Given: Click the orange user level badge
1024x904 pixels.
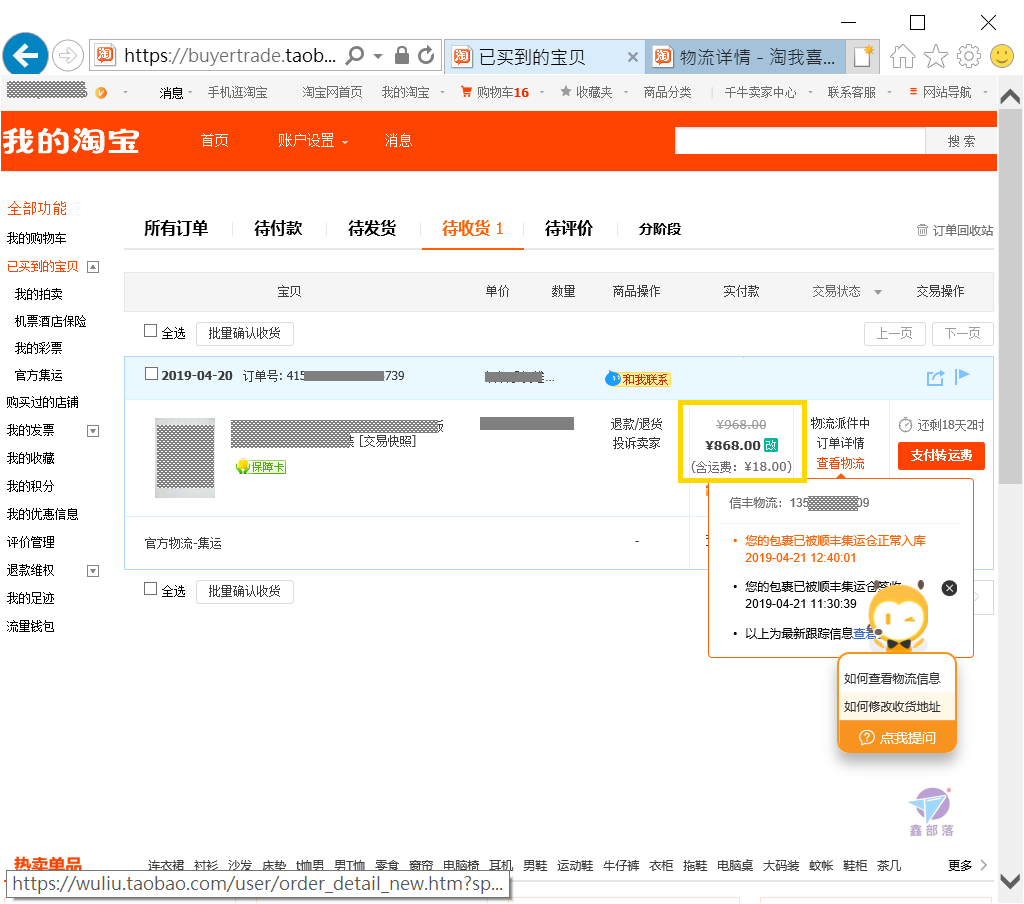Looking at the screenshot, I should 101,93.
